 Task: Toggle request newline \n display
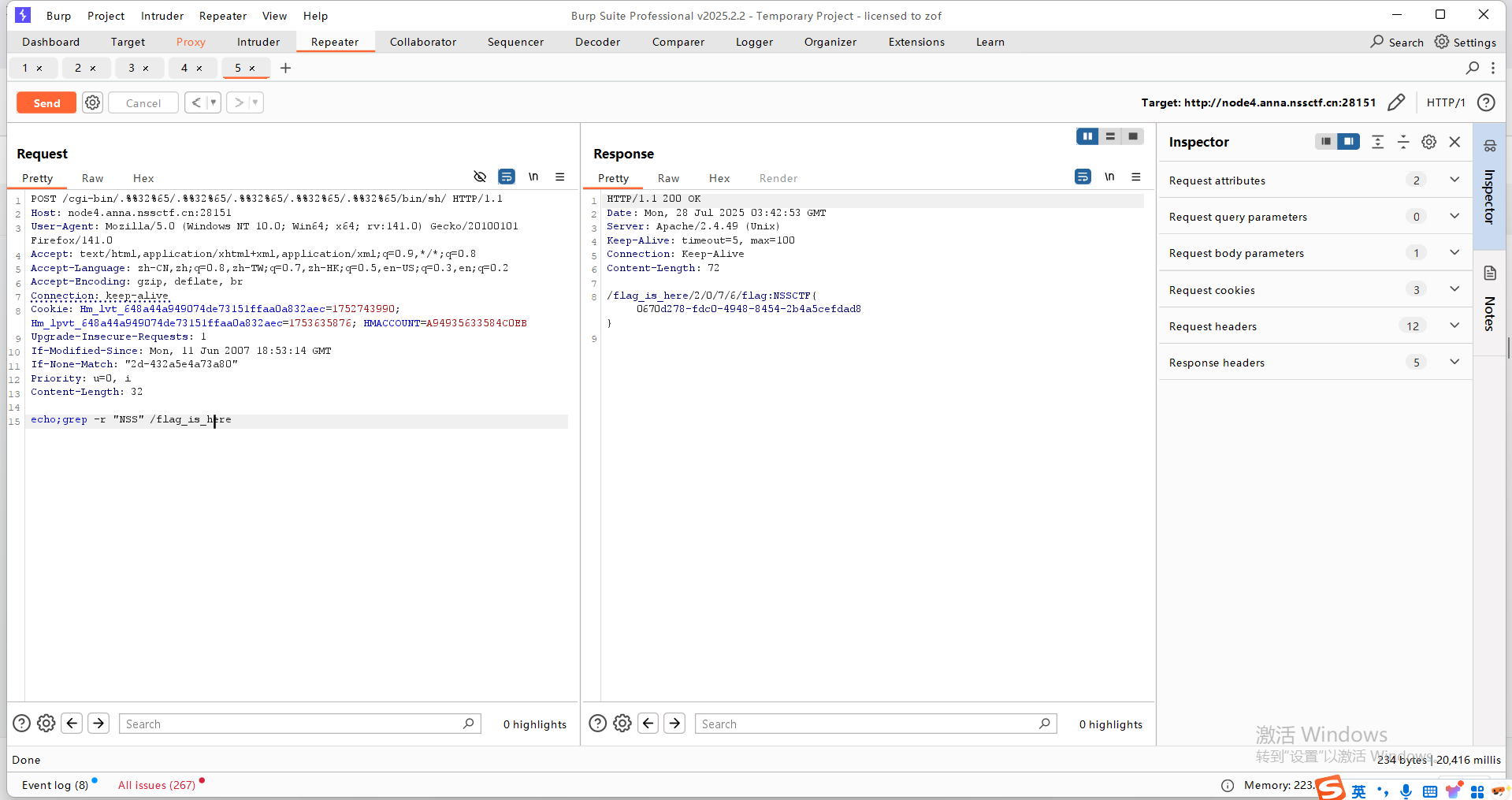click(533, 177)
